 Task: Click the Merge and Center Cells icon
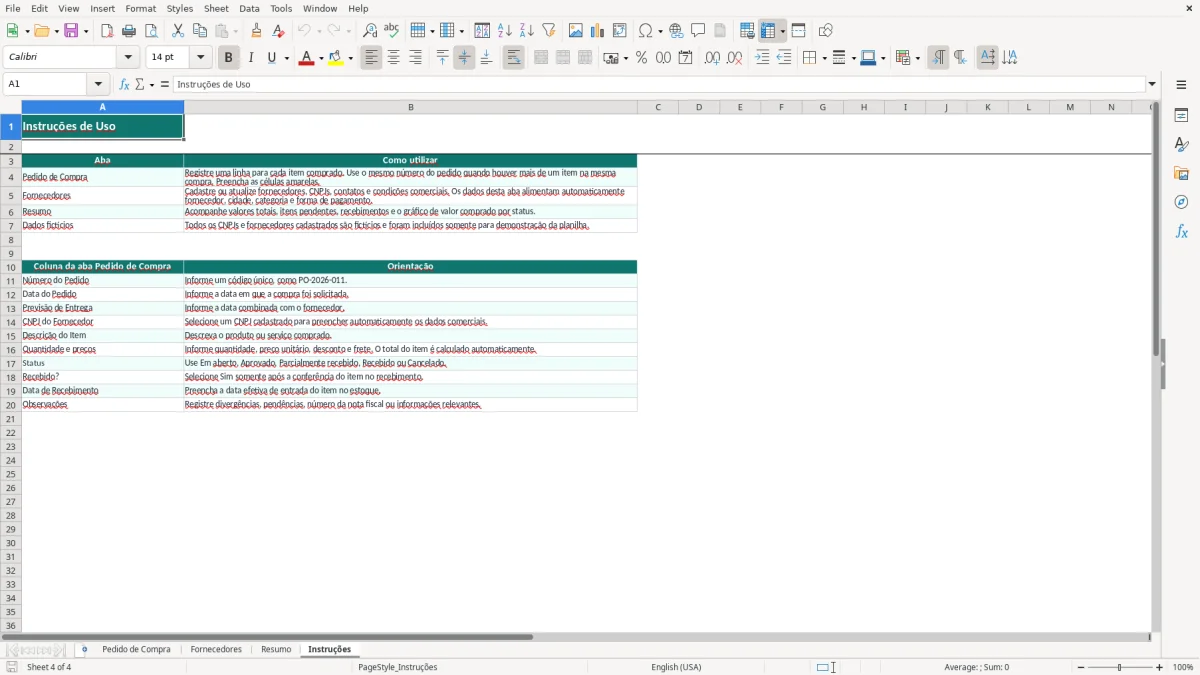click(541, 58)
